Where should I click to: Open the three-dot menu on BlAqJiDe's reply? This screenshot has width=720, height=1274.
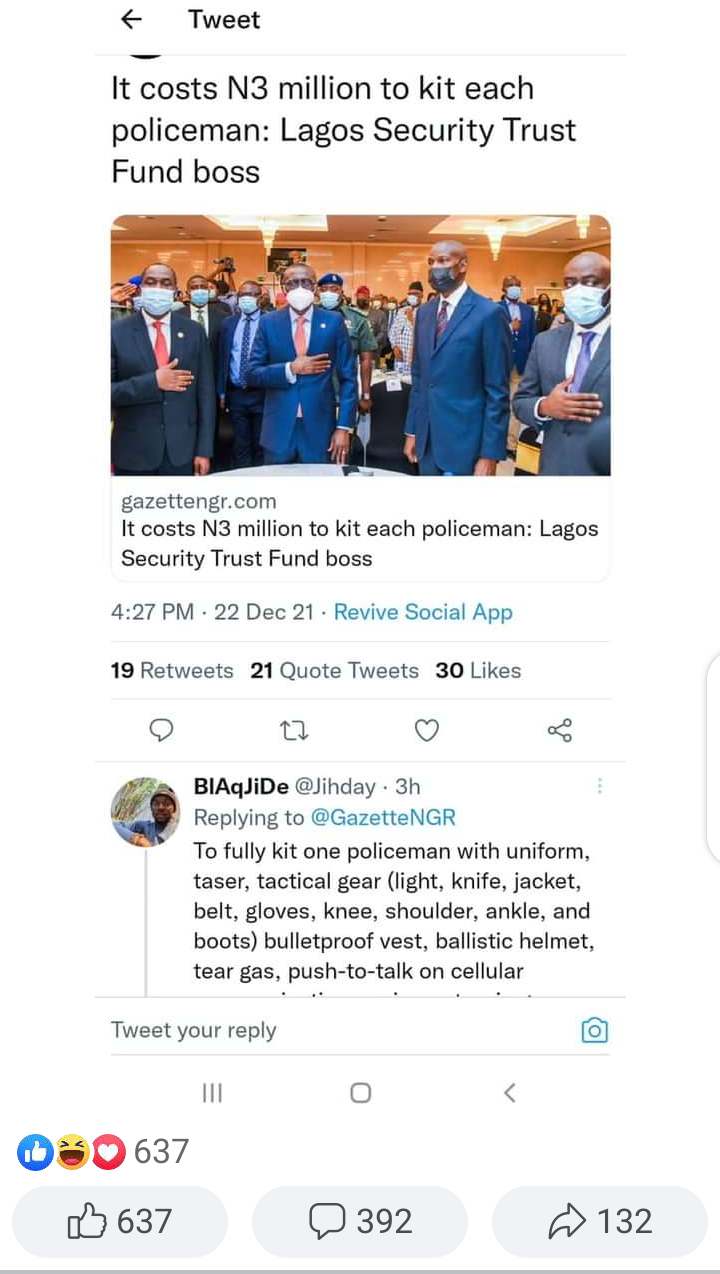coord(599,787)
